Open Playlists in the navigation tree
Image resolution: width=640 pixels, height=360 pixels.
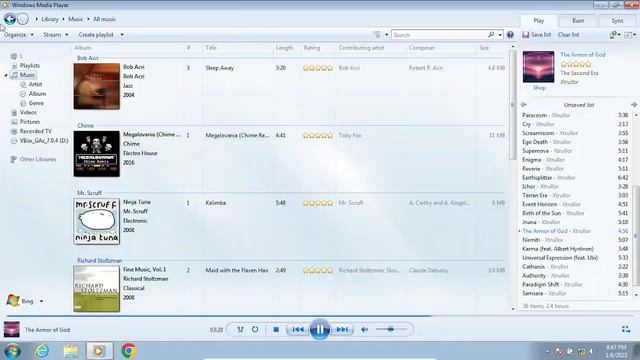pos(30,65)
